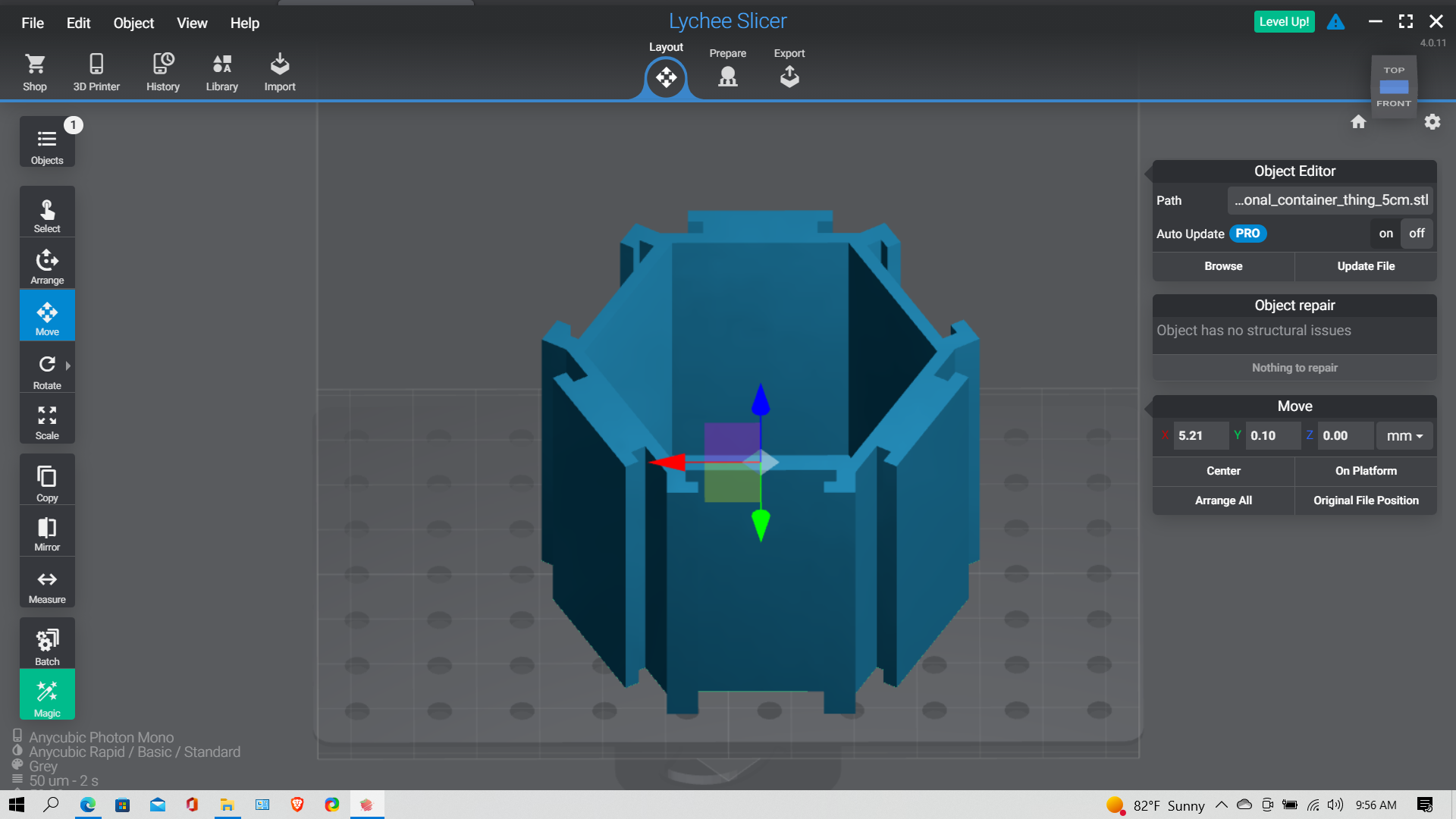Click the FRONT face of view cube
Image resolution: width=1456 pixels, height=819 pixels.
click(1394, 103)
